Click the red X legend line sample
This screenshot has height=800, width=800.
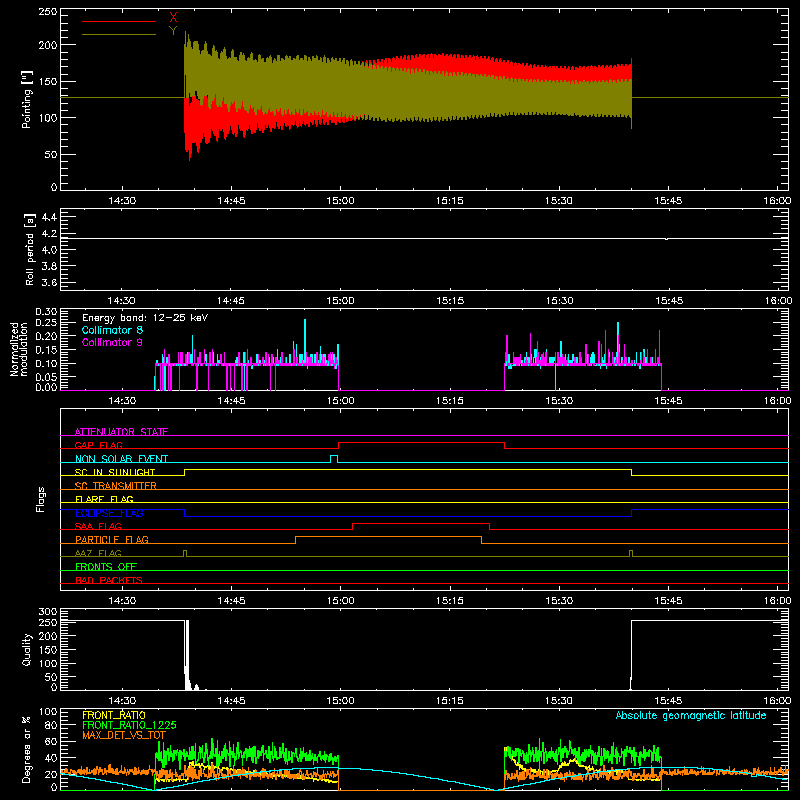pos(119,21)
